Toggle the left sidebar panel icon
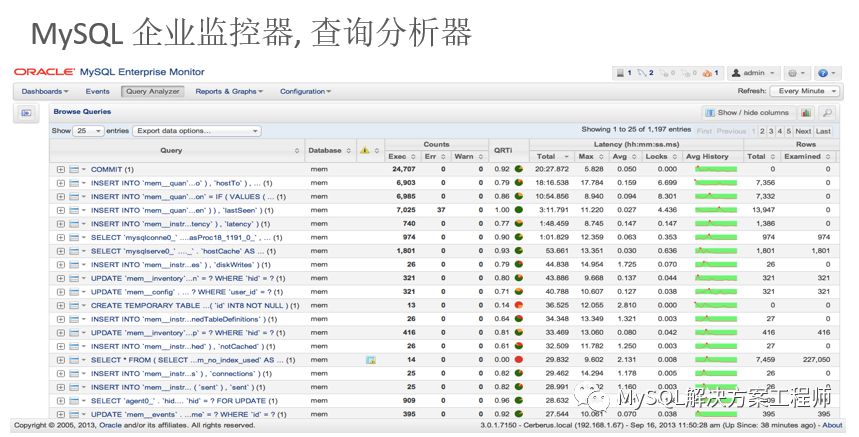 26,113
